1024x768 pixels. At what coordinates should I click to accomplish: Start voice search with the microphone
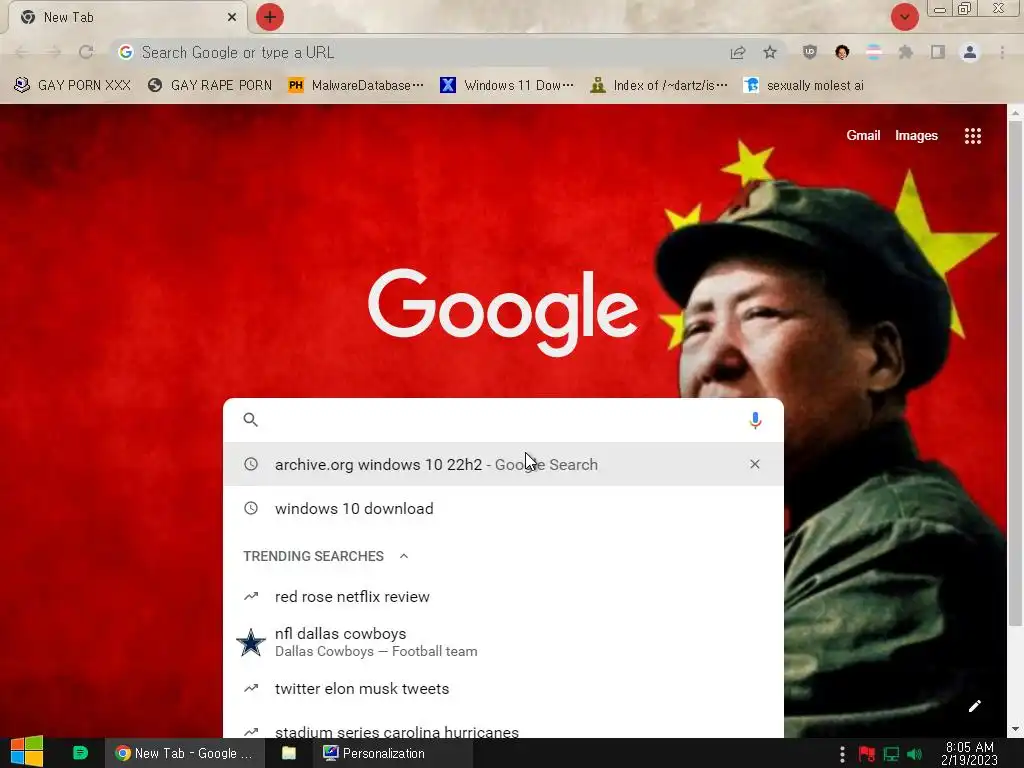(755, 420)
